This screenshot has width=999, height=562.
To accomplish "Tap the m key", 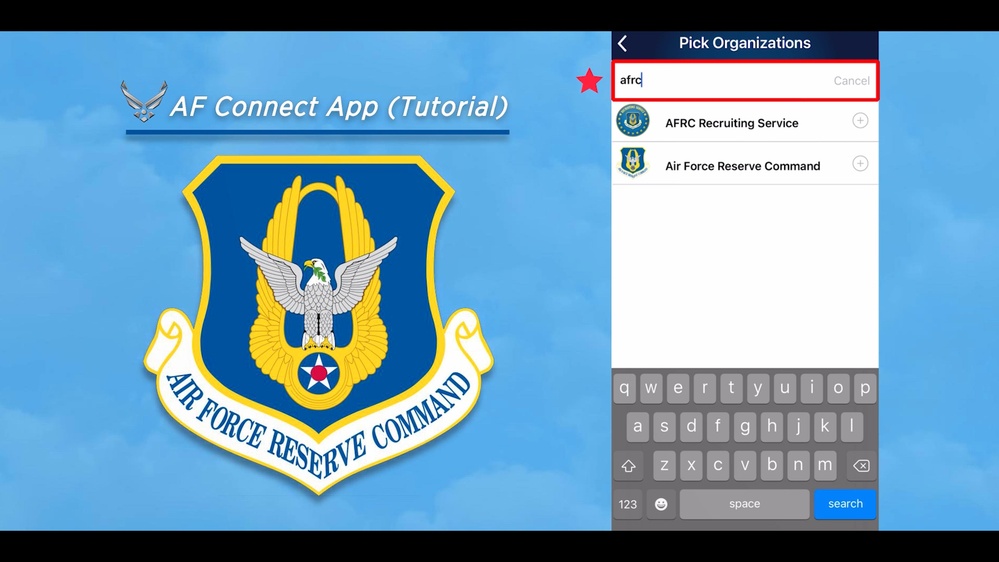I will pos(825,466).
